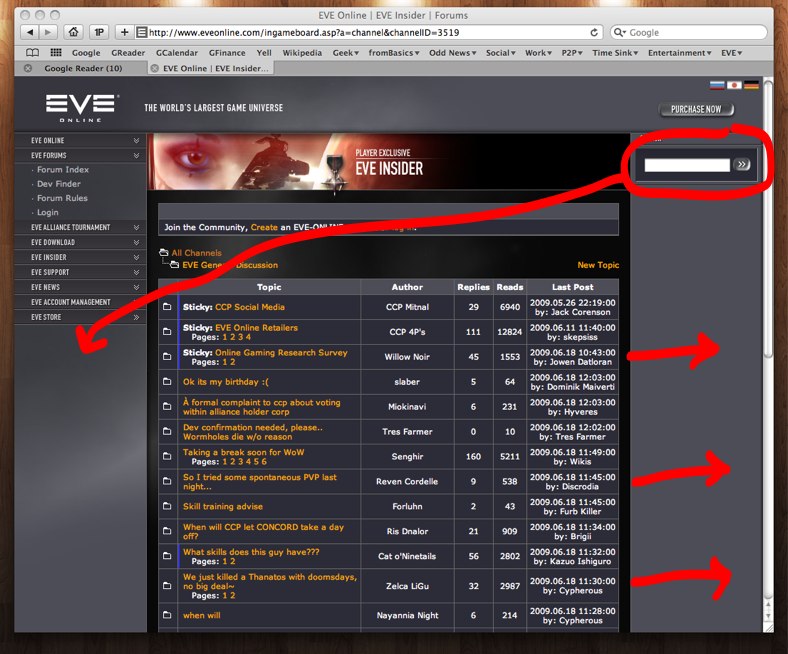Viewport: 788px width, 654px height.
Task: Open the Forum Index link
Action: click(x=63, y=169)
